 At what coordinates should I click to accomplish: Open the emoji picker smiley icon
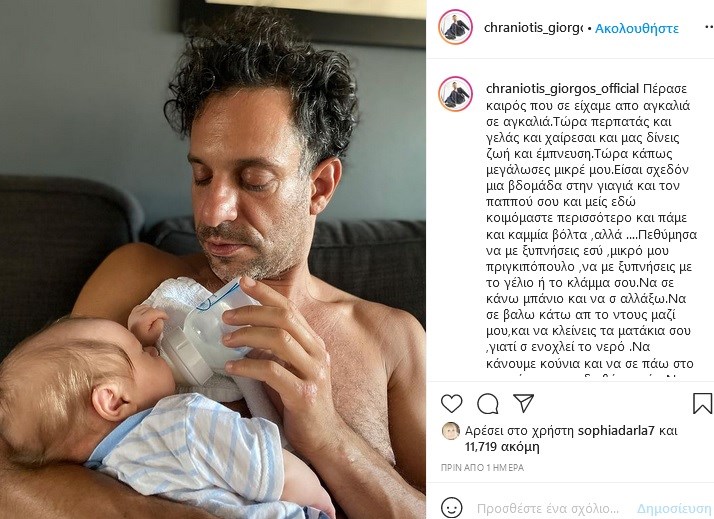[x=451, y=508]
